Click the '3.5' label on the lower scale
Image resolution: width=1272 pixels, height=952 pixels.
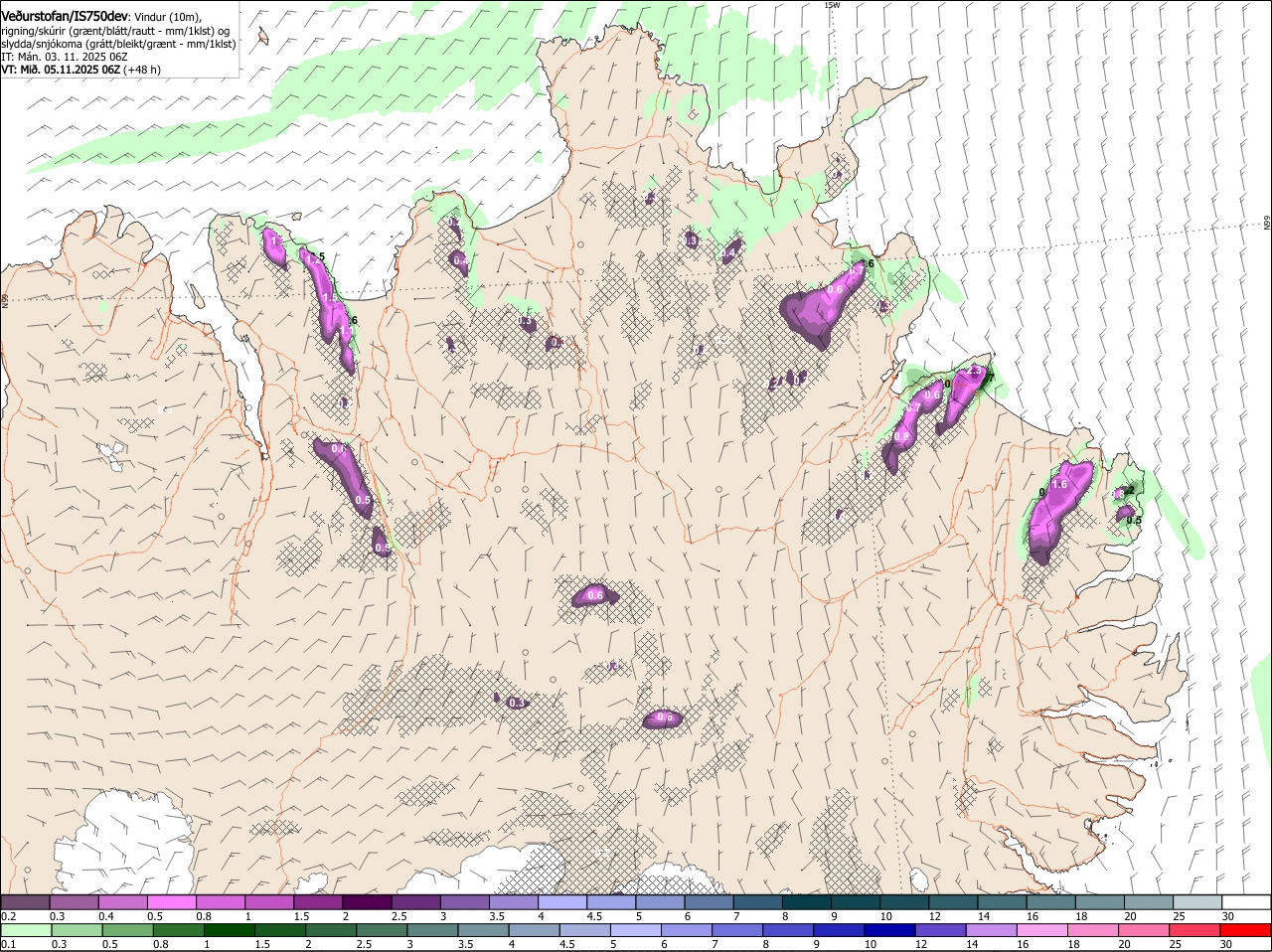(x=466, y=944)
